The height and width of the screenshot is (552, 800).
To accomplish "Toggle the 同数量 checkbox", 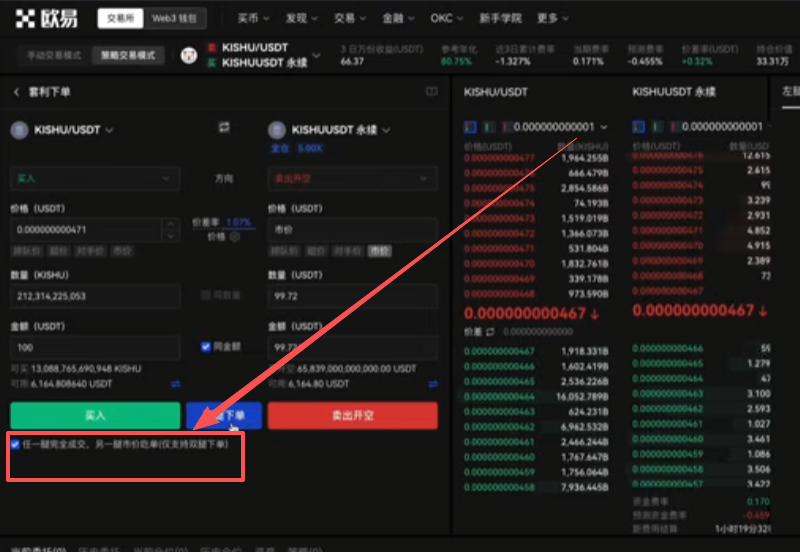I will (x=206, y=295).
